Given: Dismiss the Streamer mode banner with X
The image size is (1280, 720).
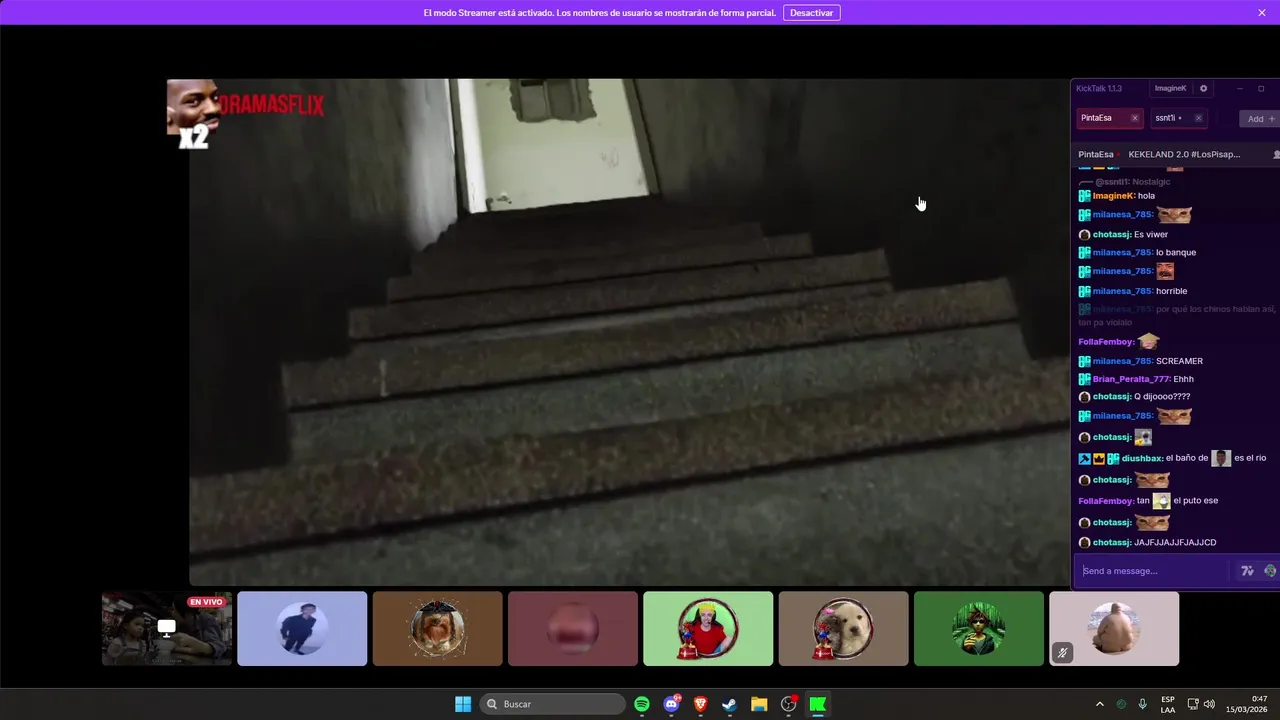Looking at the screenshot, I should coord(1262,13).
